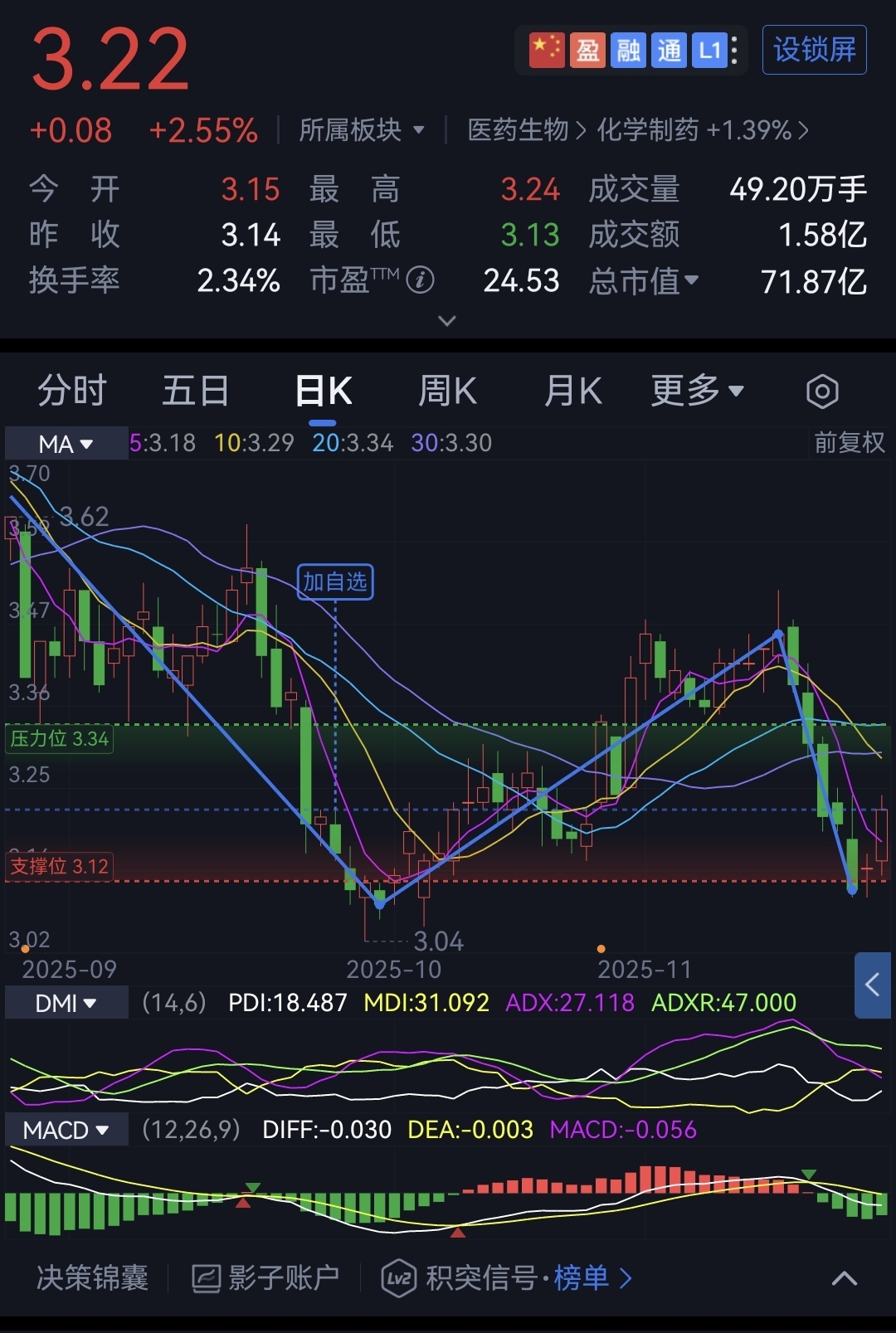This screenshot has height=1333, width=896.
Task: Tap the L1 quote level badge
Action: click(x=709, y=50)
